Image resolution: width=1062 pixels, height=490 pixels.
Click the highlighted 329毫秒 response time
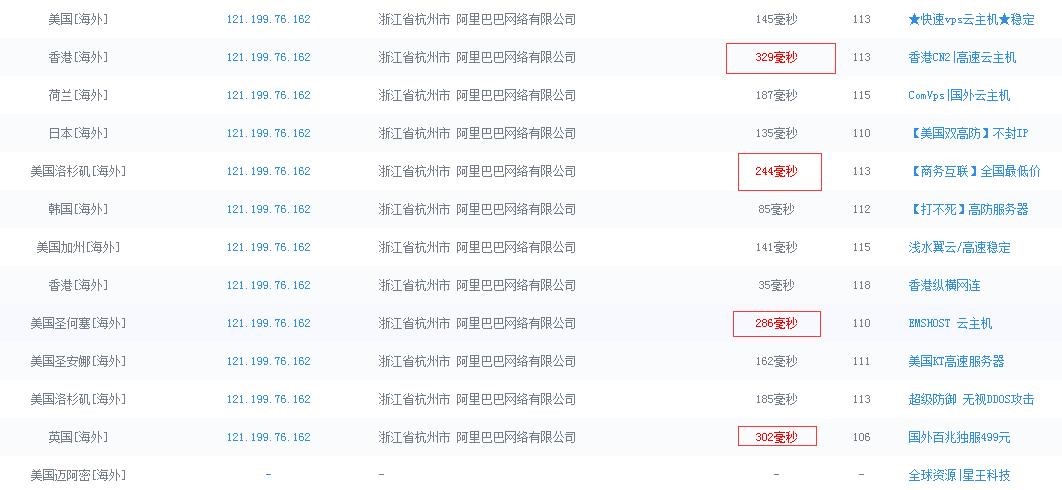click(x=776, y=57)
